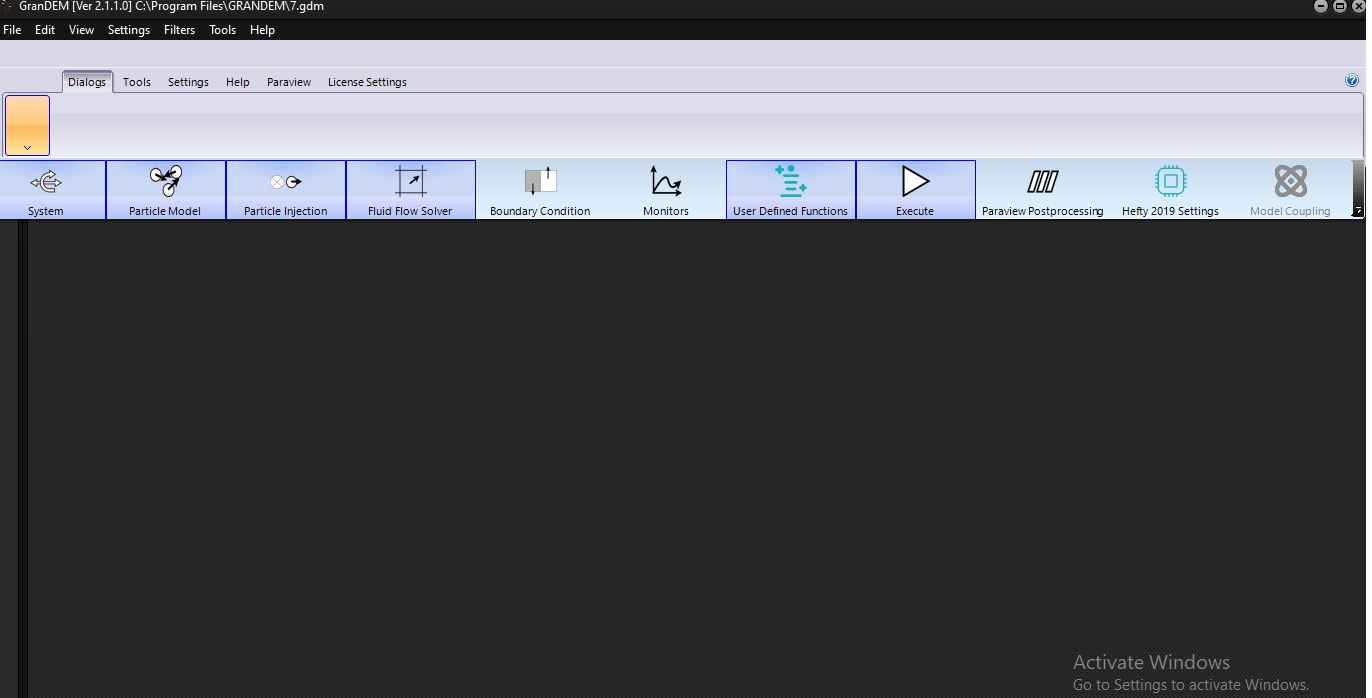Maximize the GranDEM window

[1340, 6]
